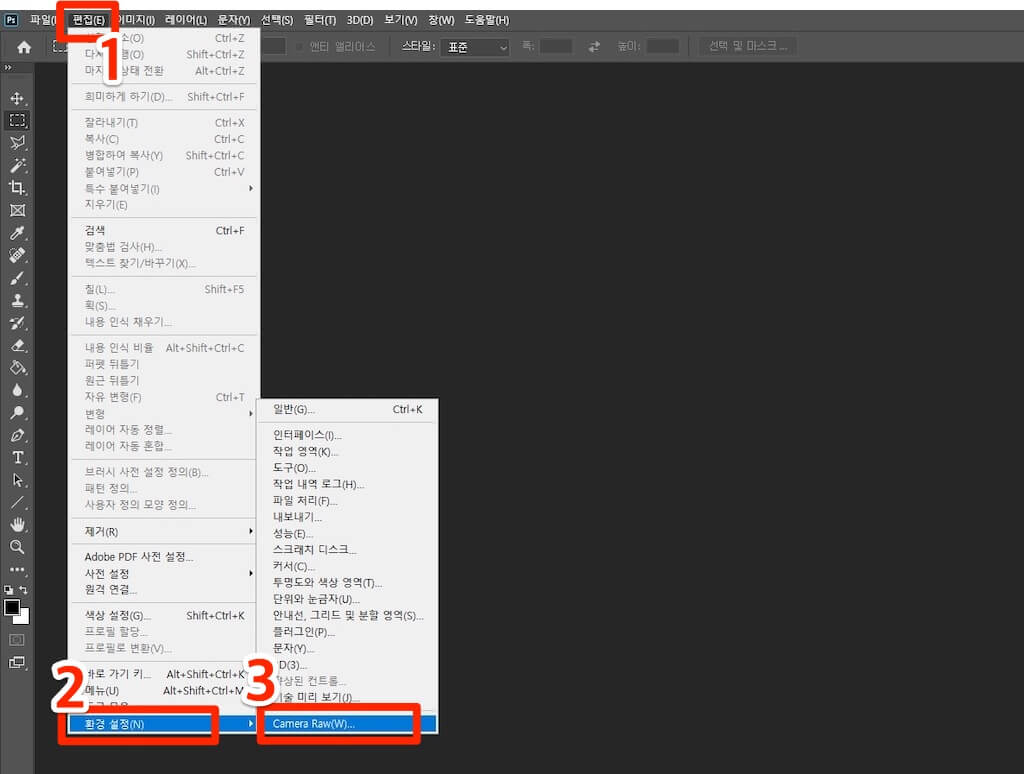
Task: Open the 창(W) menu
Action: [x=441, y=20]
